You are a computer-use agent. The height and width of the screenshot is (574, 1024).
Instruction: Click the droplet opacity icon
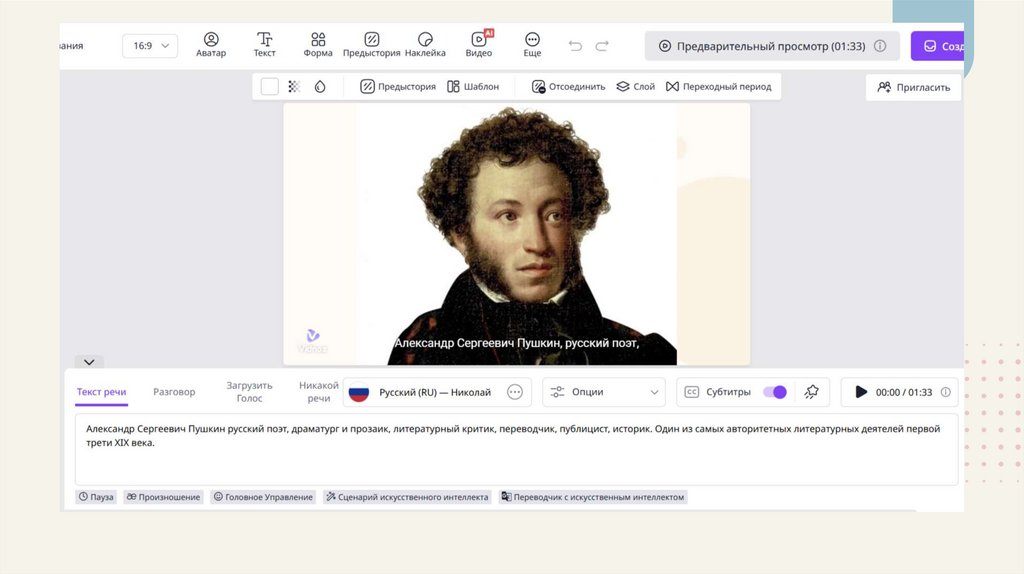320,86
